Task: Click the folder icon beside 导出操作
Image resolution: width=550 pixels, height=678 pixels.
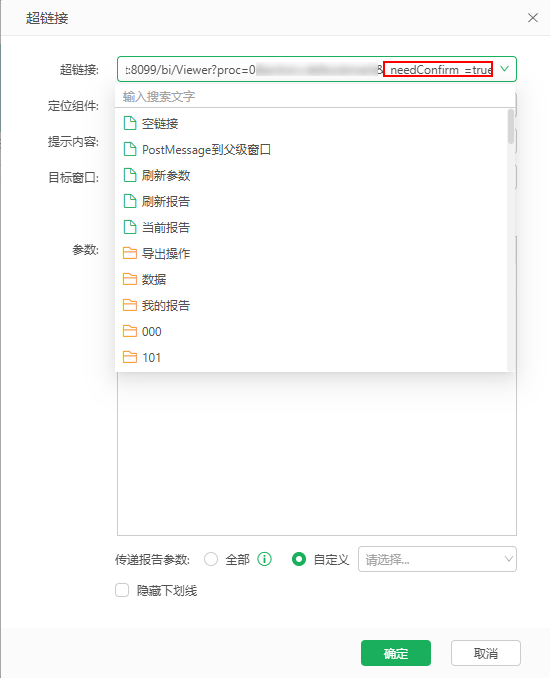Action: click(130, 253)
